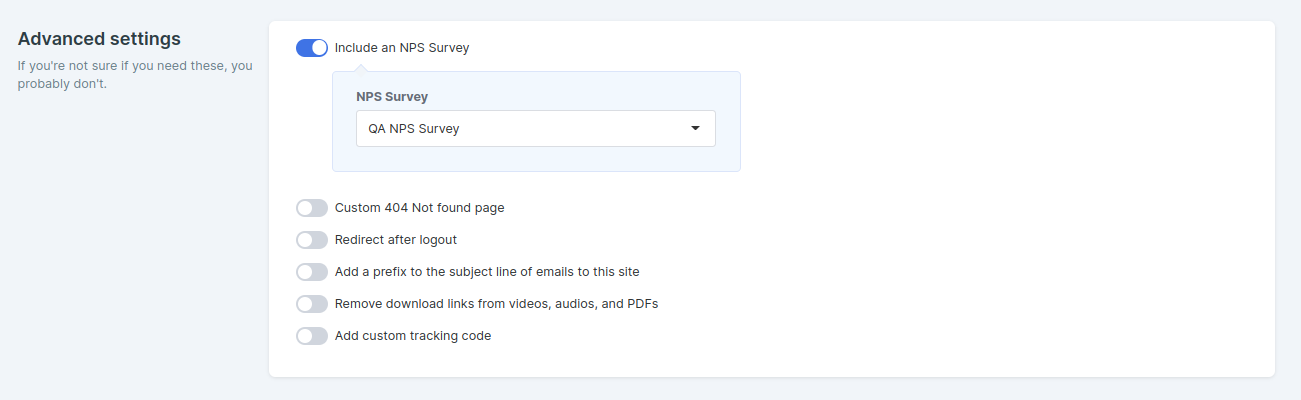Open the NPS Survey combo box
Viewport: 1301px width, 400px height.
click(x=536, y=128)
